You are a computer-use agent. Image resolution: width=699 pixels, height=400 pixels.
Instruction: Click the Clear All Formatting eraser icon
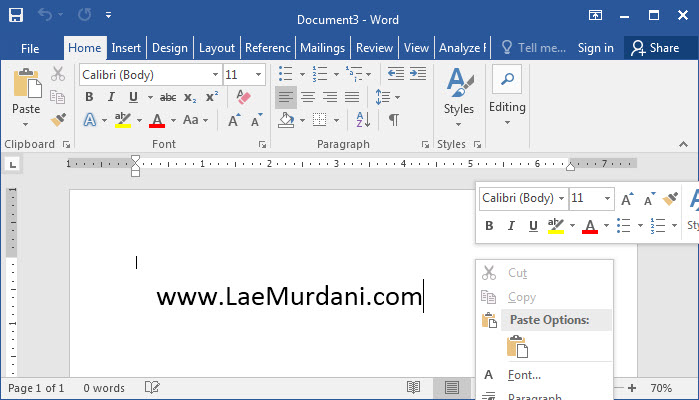tap(243, 97)
